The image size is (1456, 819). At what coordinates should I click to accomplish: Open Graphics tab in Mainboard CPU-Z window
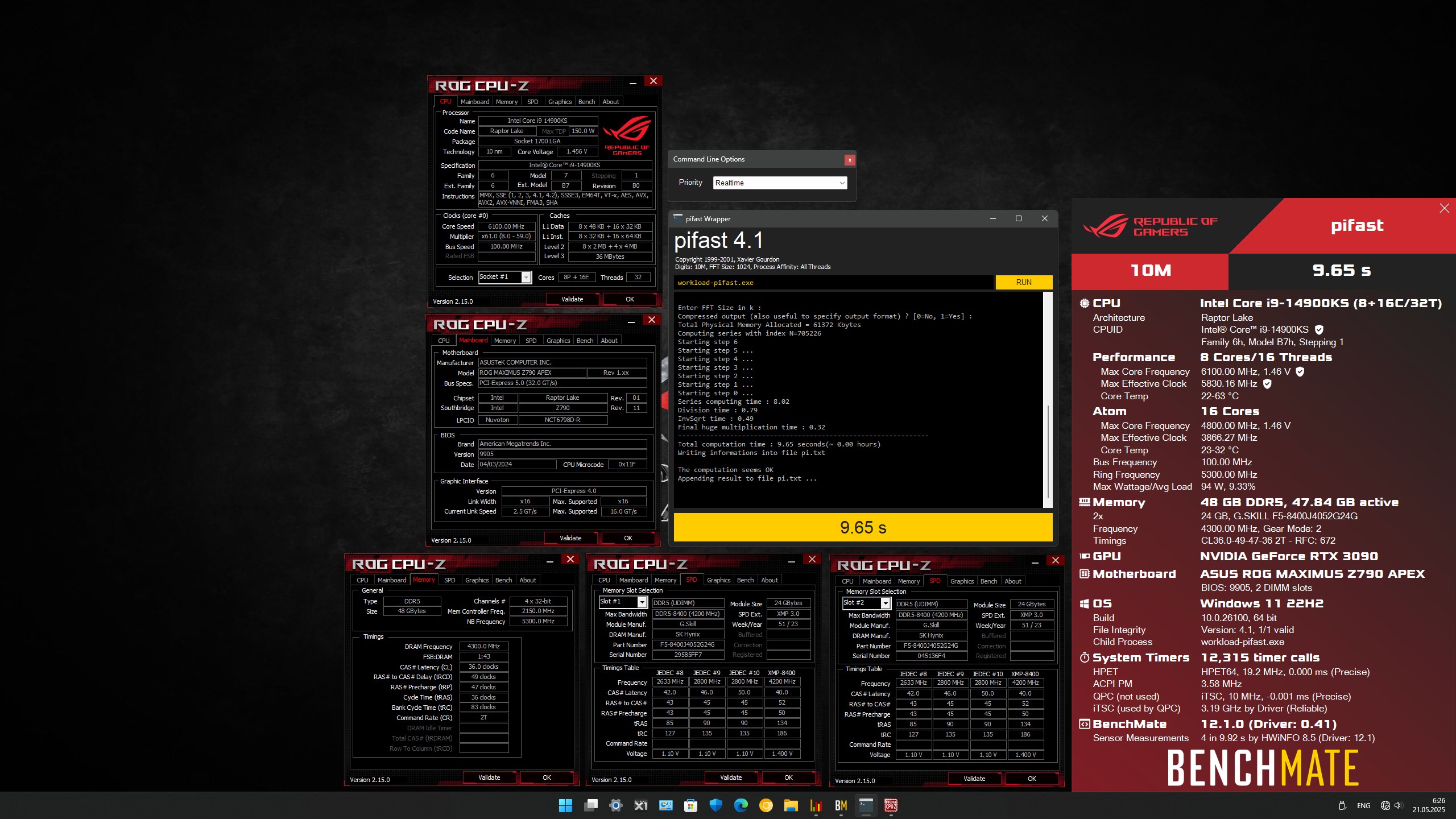(x=558, y=341)
